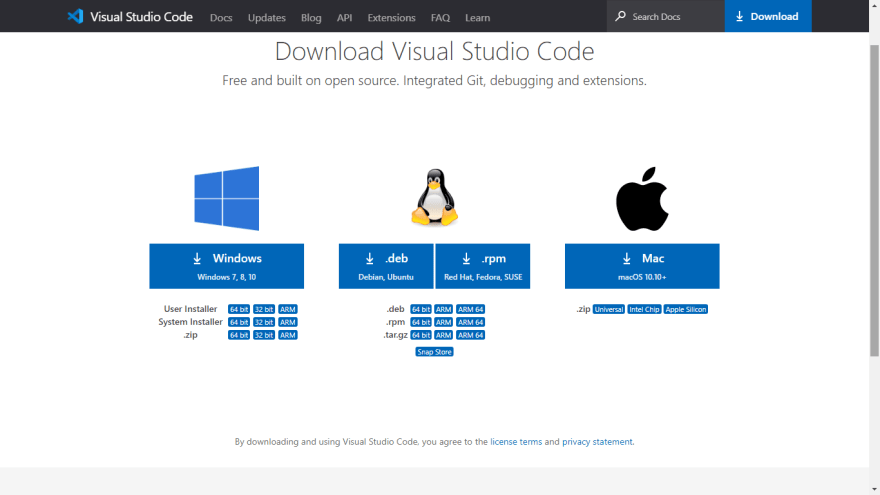Select User Installer ARM

(288, 309)
